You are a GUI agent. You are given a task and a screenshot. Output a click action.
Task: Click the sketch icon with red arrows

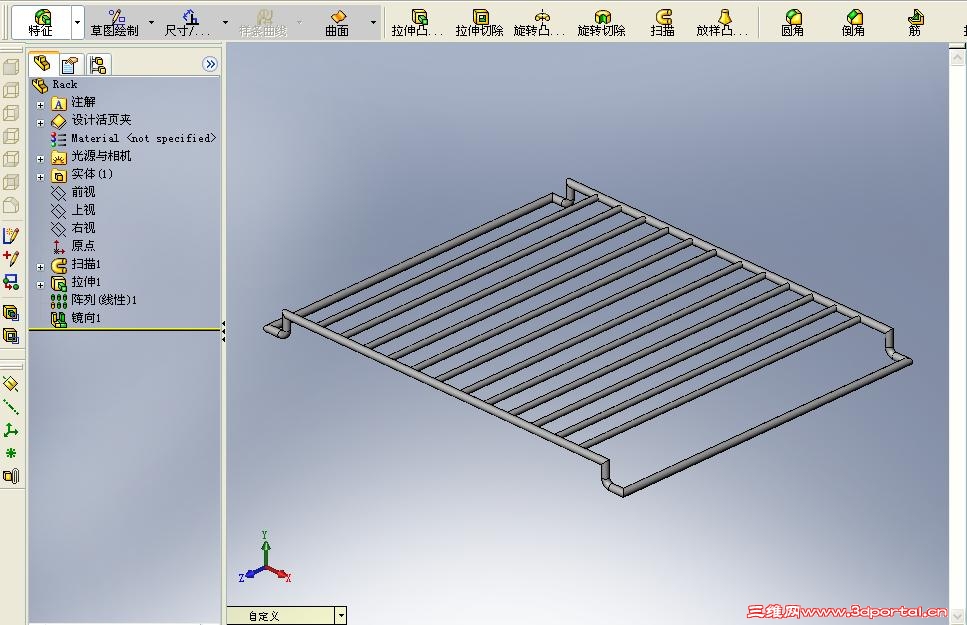click(x=11, y=282)
